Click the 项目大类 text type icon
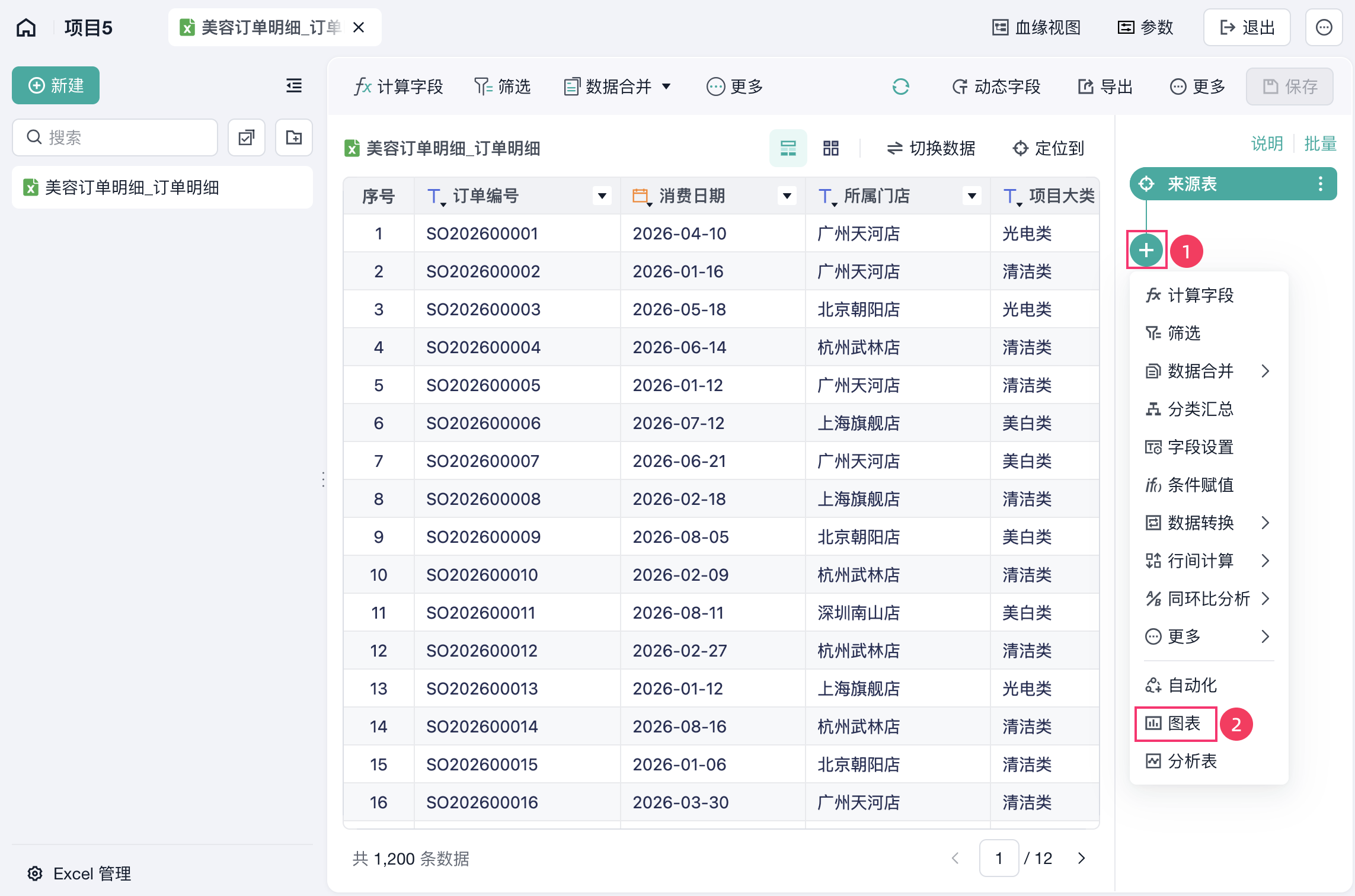 pos(1012,196)
